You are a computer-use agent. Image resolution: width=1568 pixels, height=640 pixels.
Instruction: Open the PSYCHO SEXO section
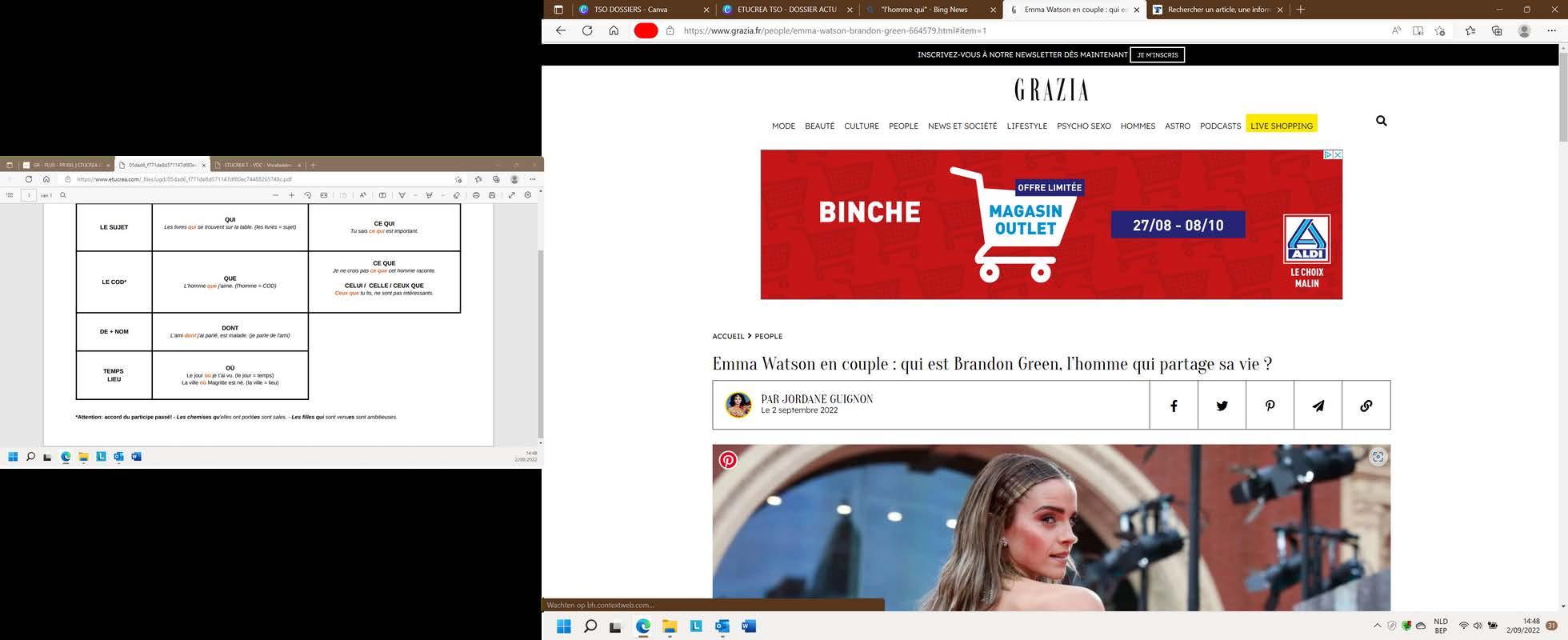click(x=1084, y=126)
